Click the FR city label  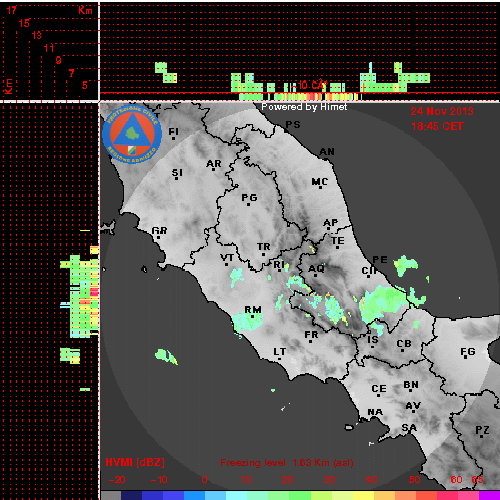pos(311,334)
